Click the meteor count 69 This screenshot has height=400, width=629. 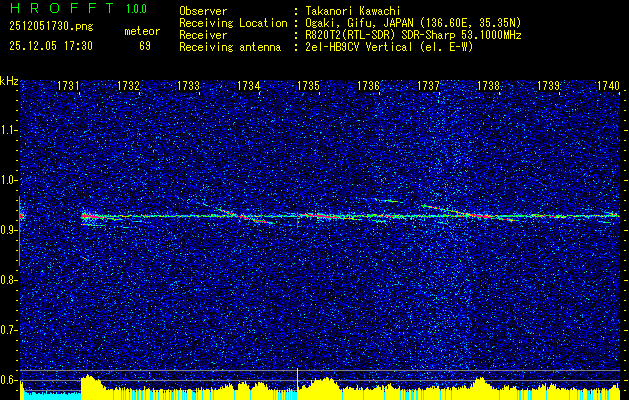[145, 46]
